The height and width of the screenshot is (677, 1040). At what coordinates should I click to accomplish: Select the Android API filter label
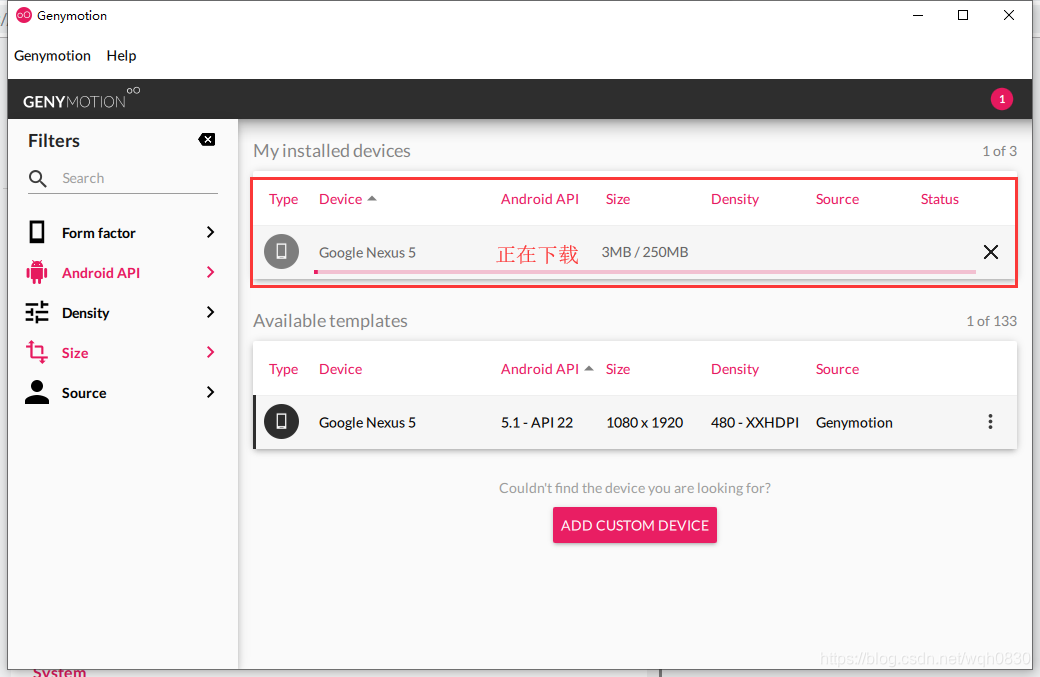click(101, 273)
